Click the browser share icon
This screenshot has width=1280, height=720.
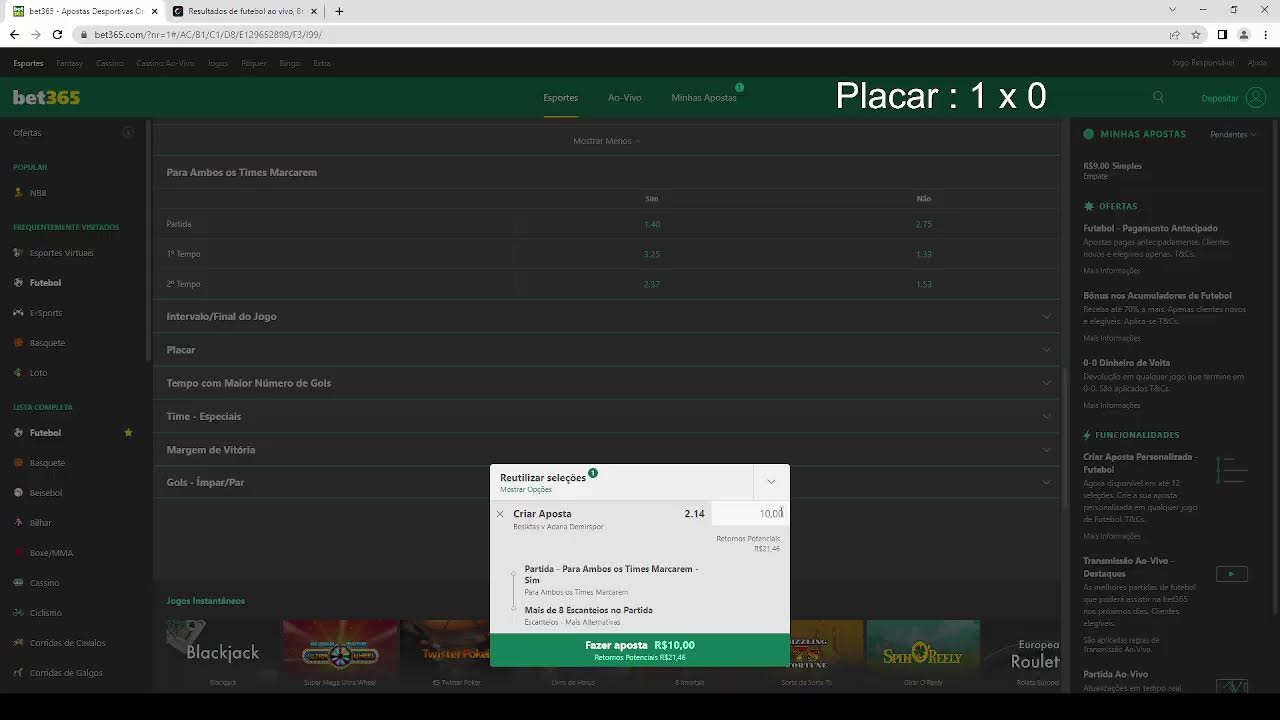(x=1174, y=34)
